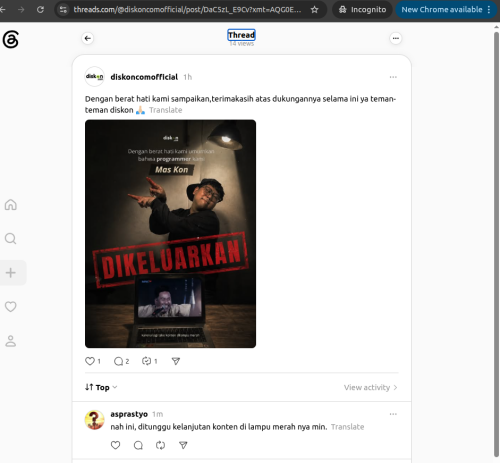
Task: Reload the page in Chrome
Action: 40,10
